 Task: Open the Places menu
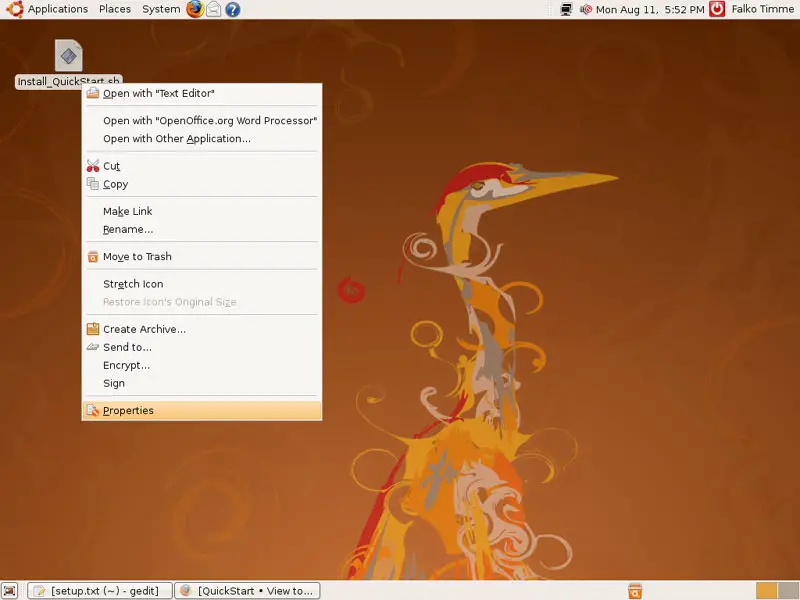[x=115, y=9]
